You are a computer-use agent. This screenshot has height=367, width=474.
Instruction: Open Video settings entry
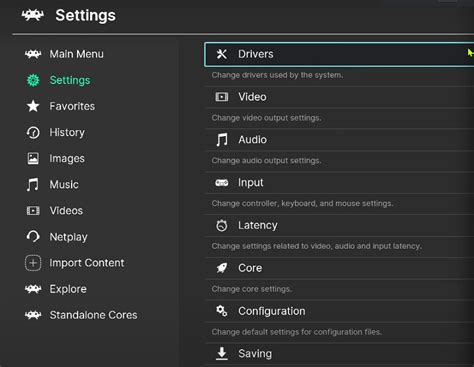tap(339, 97)
